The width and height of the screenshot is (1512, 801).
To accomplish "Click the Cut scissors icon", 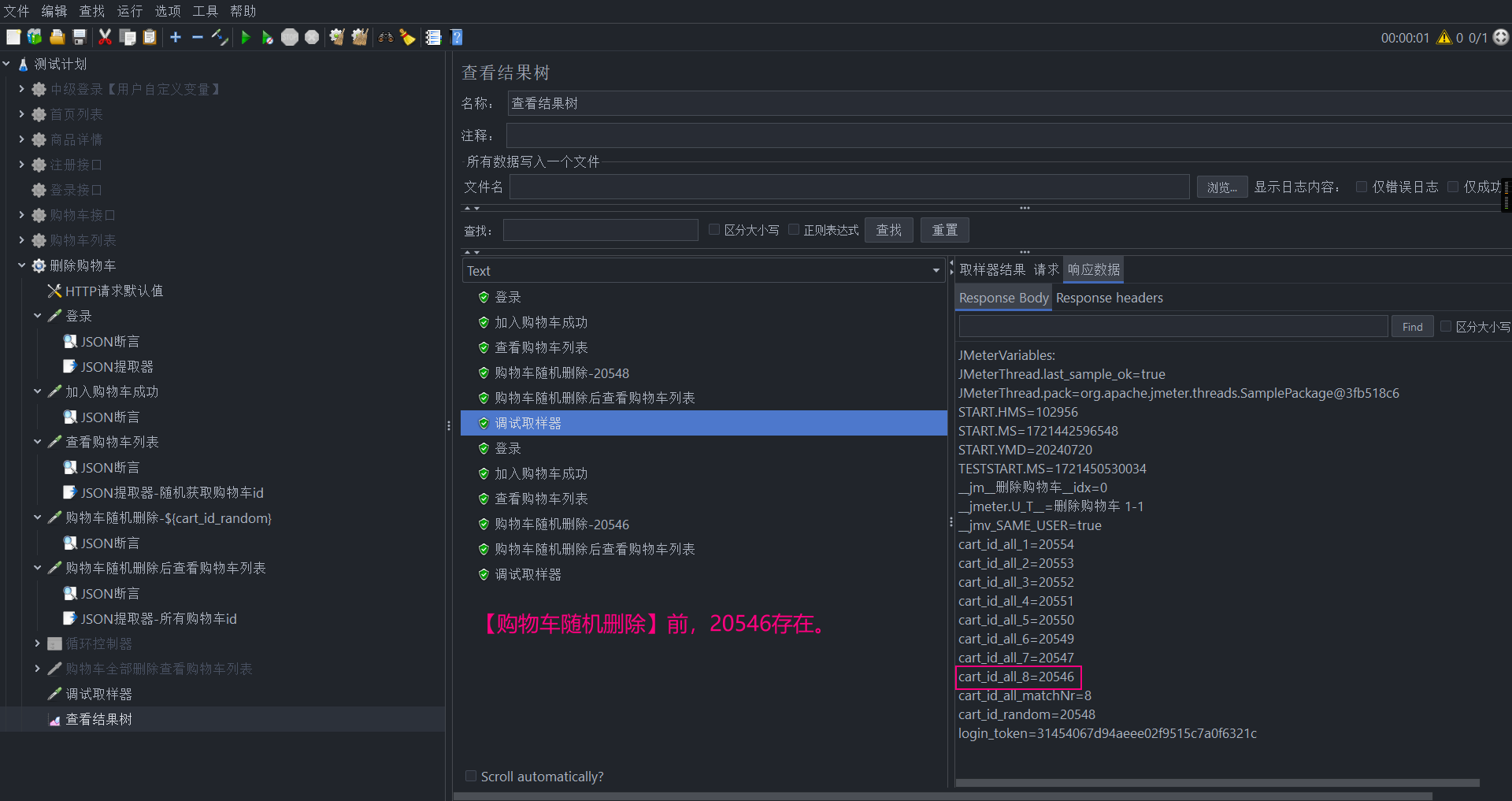I will click(105, 37).
